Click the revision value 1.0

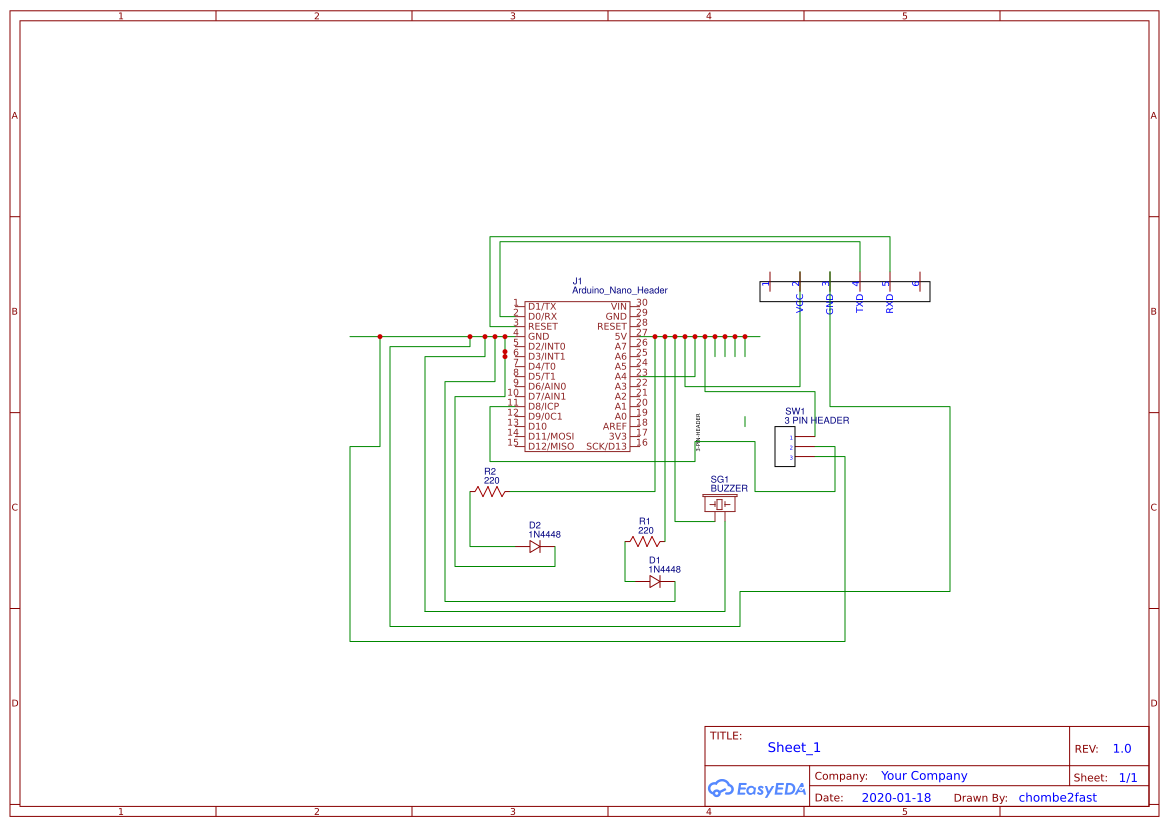(1120, 747)
